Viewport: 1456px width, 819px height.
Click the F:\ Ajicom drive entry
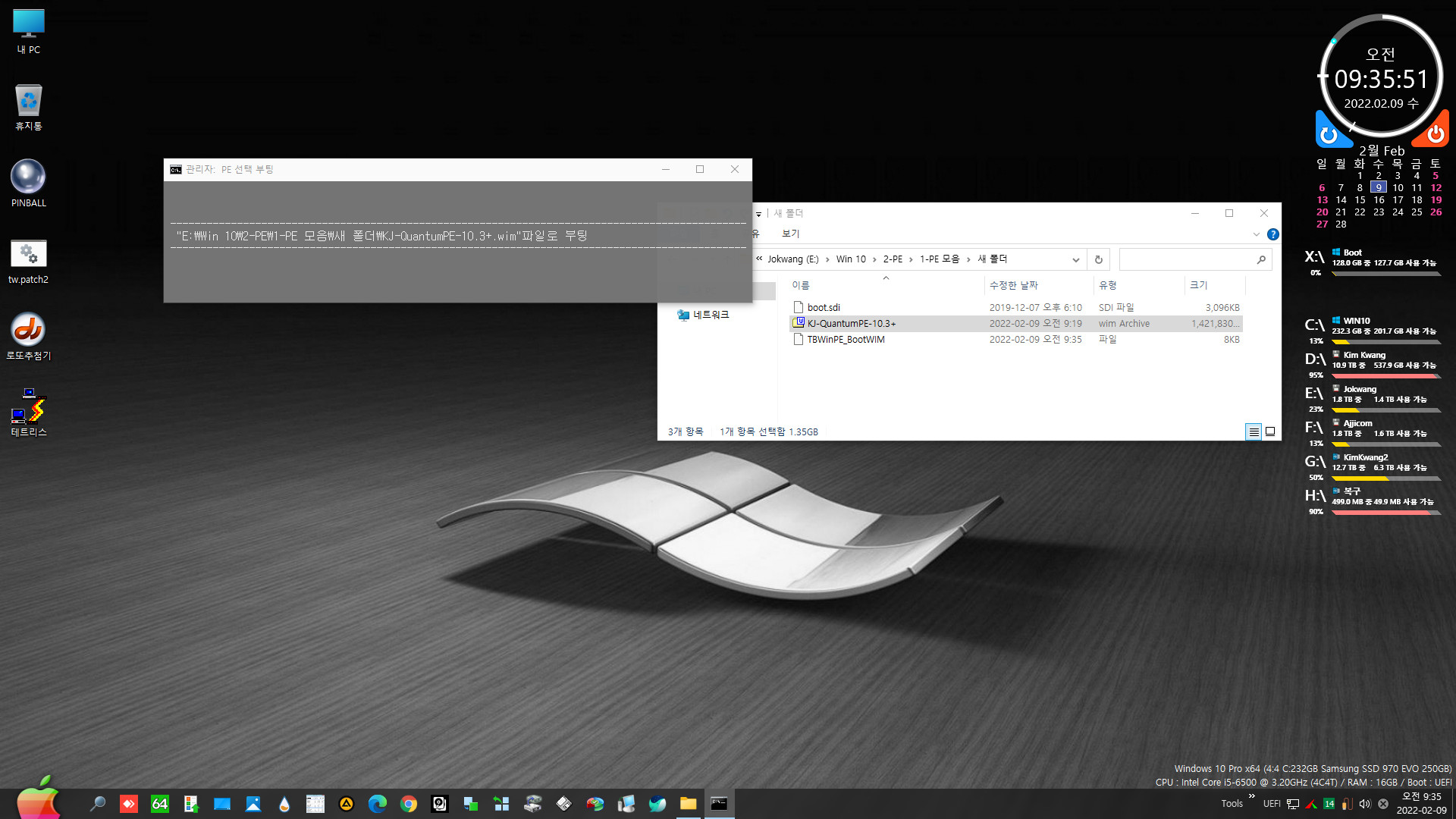1371,431
